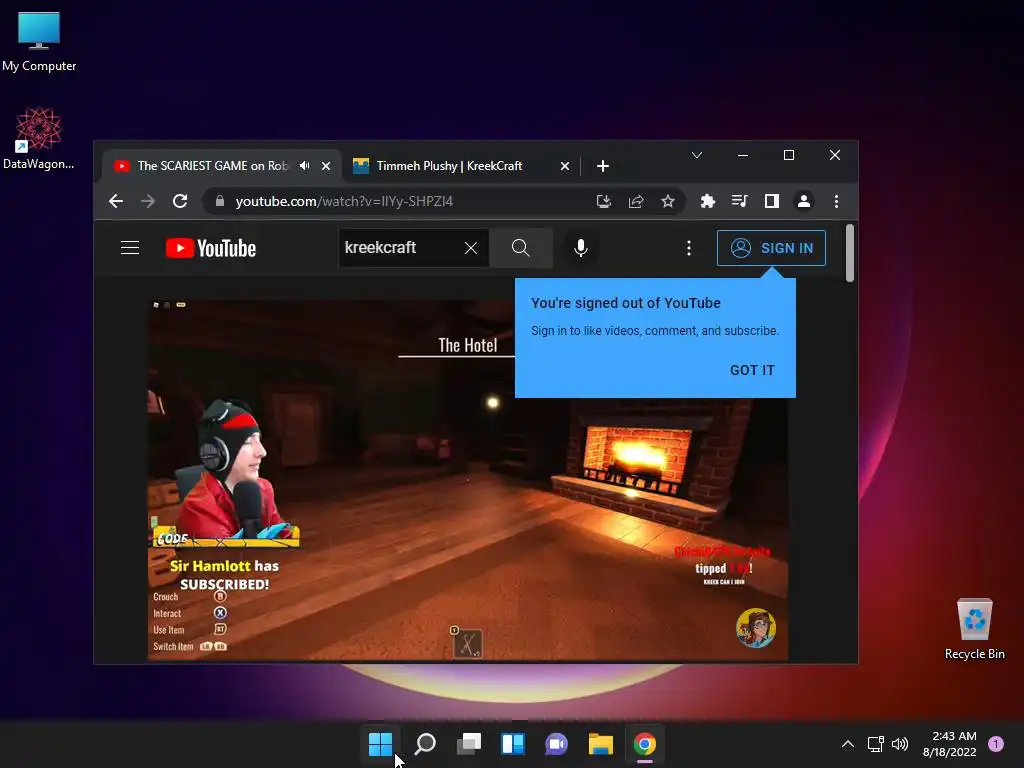1024x768 pixels.
Task: Bookmark this page with the star icon
Action: coord(667,201)
